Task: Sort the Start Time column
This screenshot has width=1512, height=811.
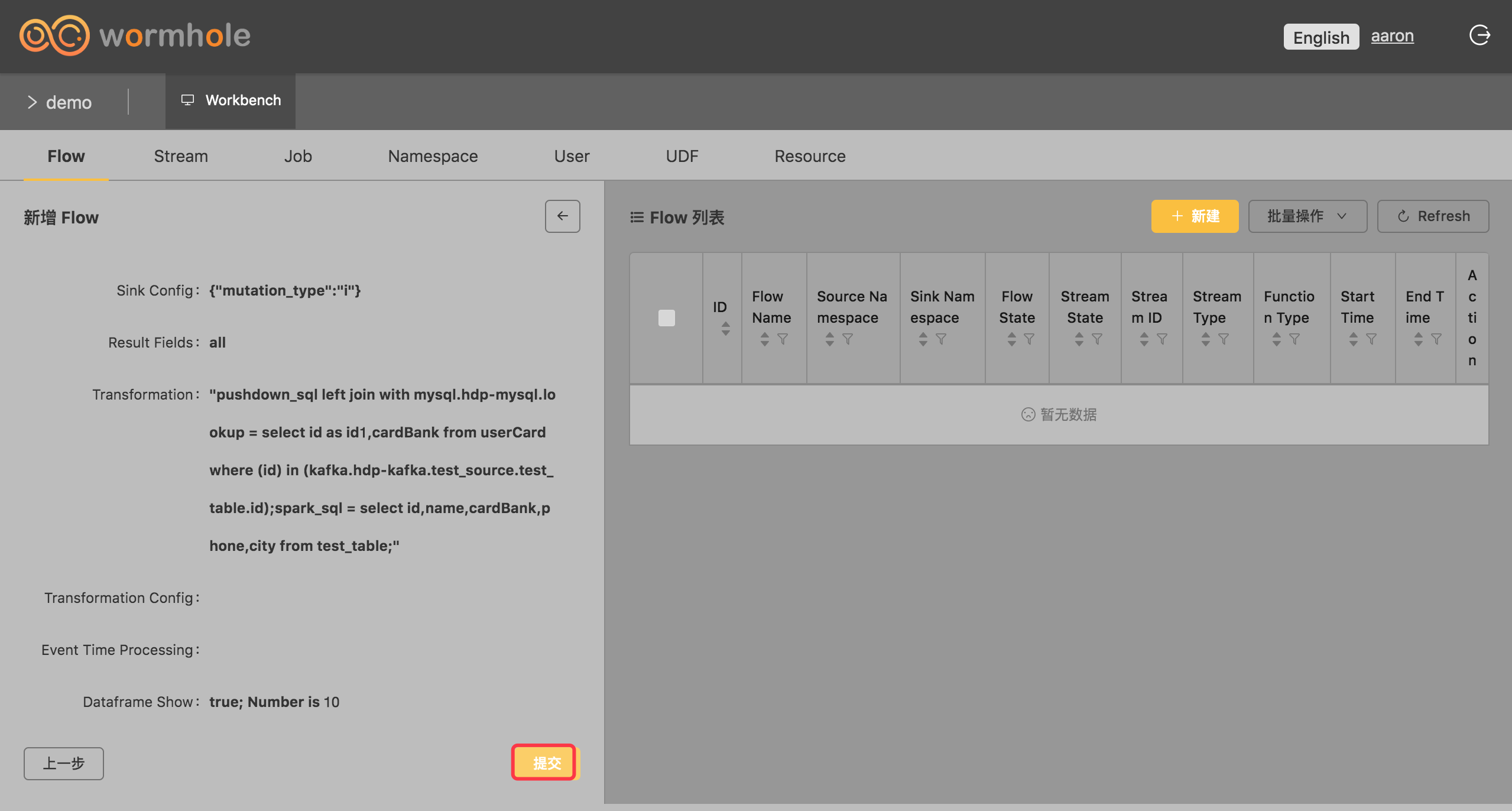Action: (1353, 339)
